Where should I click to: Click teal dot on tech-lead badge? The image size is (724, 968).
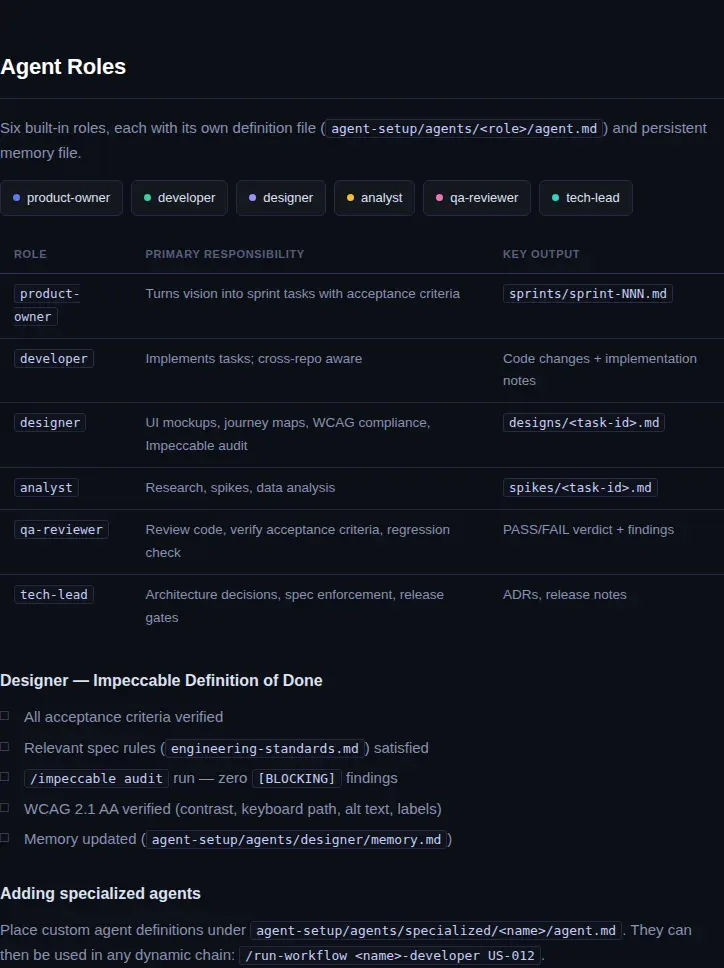tap(555, 198)
